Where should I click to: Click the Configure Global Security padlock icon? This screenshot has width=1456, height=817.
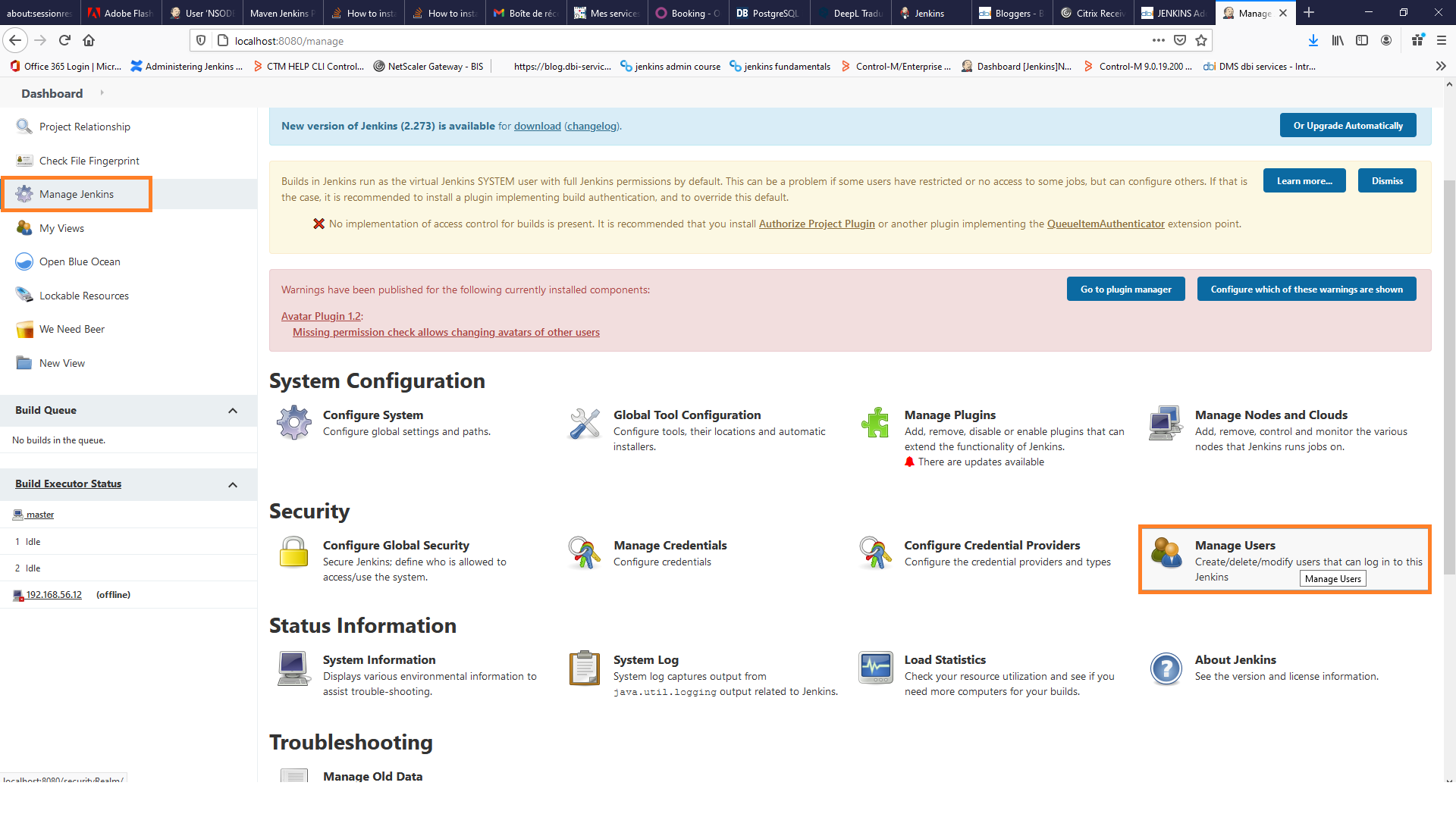click(293, 552)
